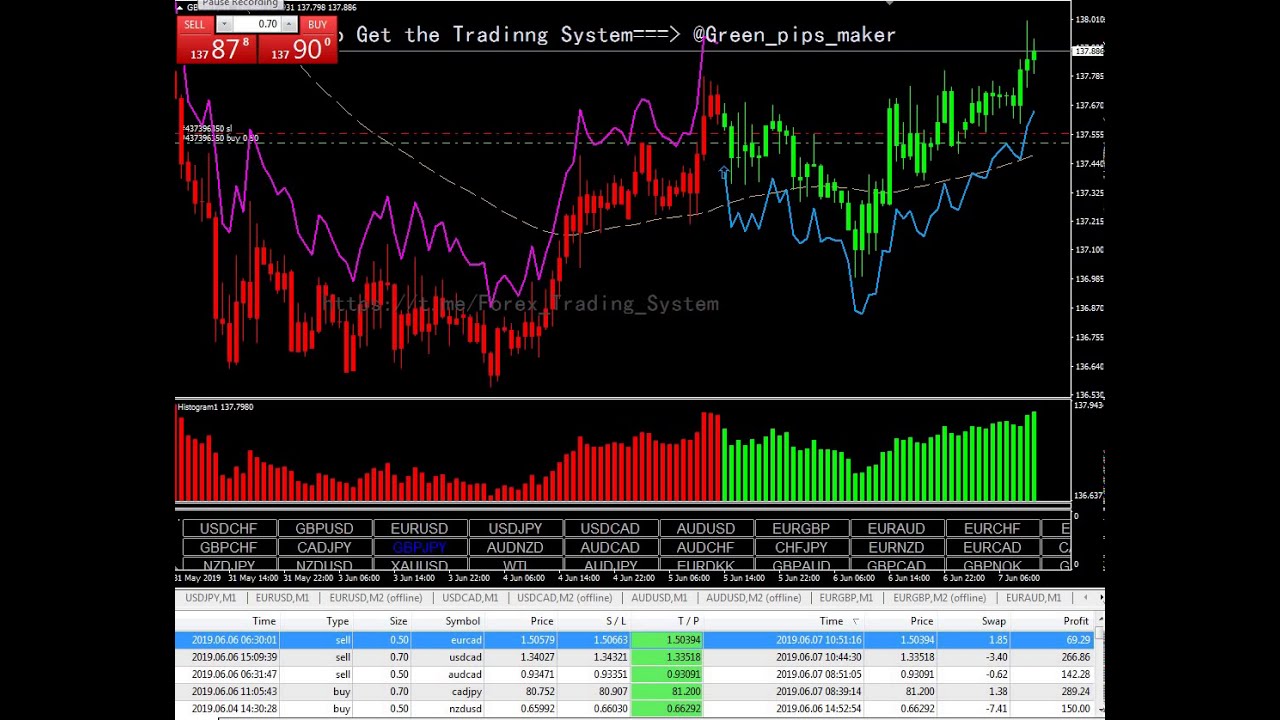The height and width of the screenshot is (720, 1280).
Task: Open the EURUSD,M2 (offline) chart tab
Action: click(376, 598)
